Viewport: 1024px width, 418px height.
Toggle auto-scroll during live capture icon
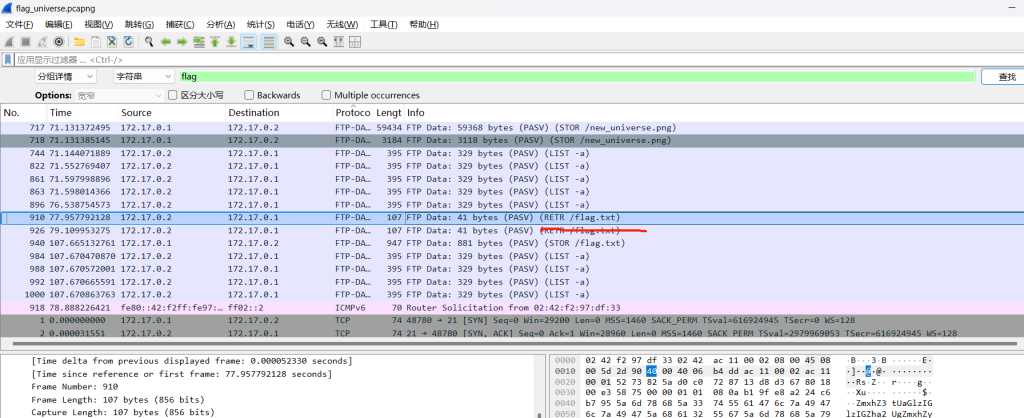coord(249,42)
